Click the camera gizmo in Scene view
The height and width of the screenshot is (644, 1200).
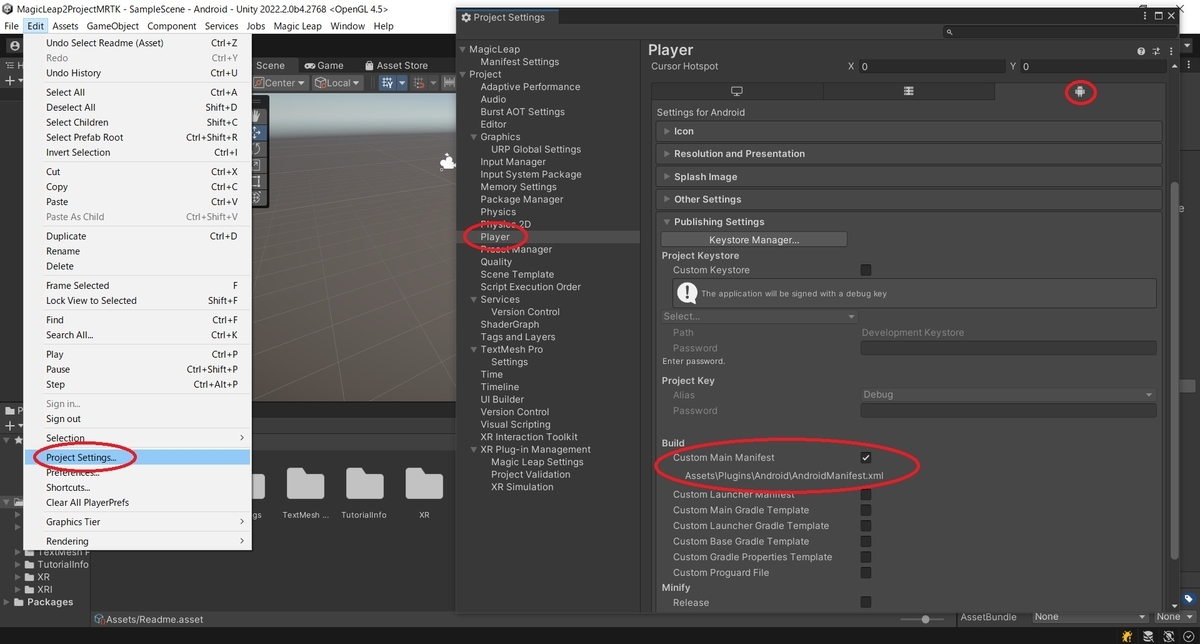[x=448, y=162]
